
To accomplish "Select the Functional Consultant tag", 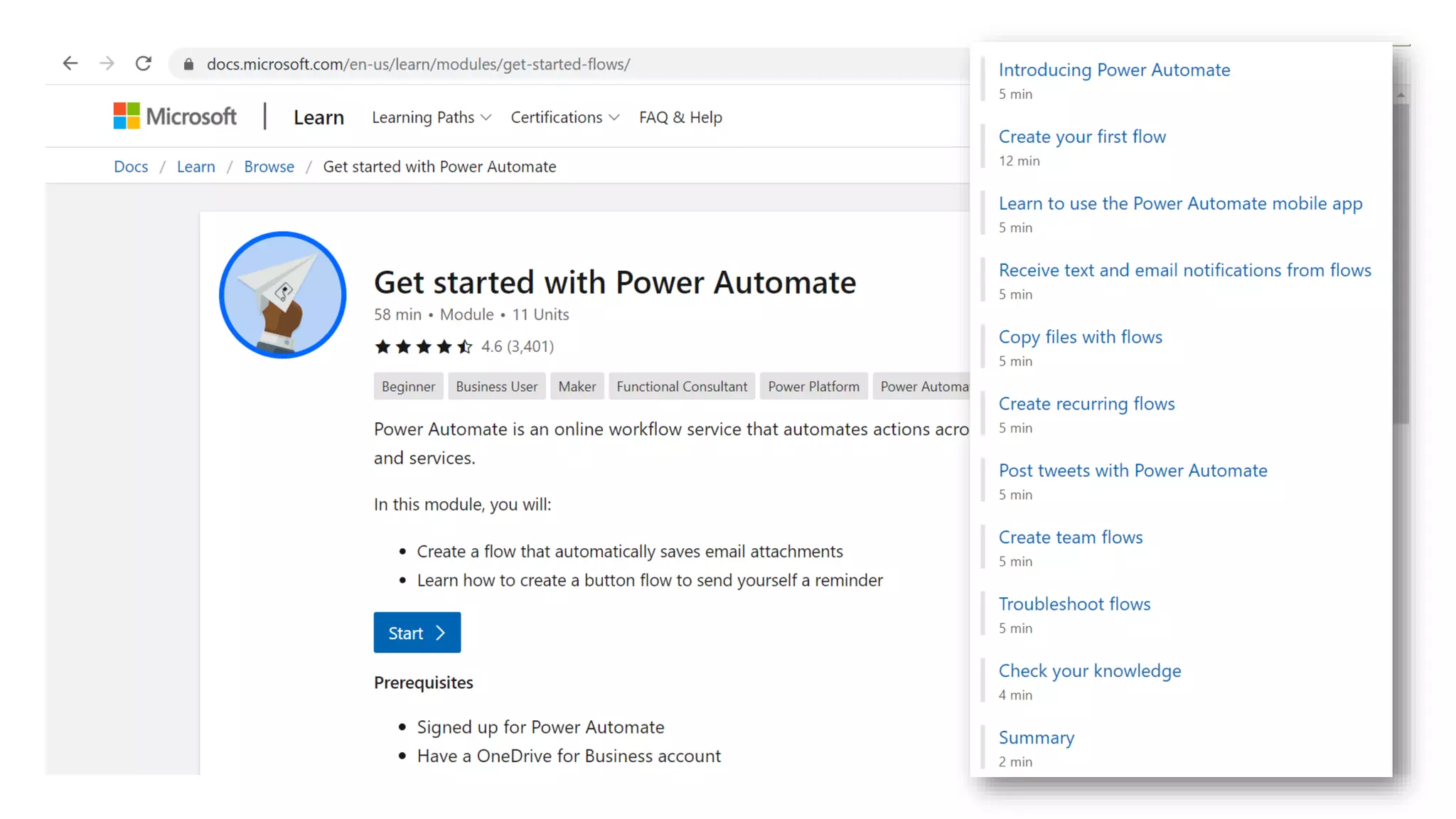I will pos(681,387).
